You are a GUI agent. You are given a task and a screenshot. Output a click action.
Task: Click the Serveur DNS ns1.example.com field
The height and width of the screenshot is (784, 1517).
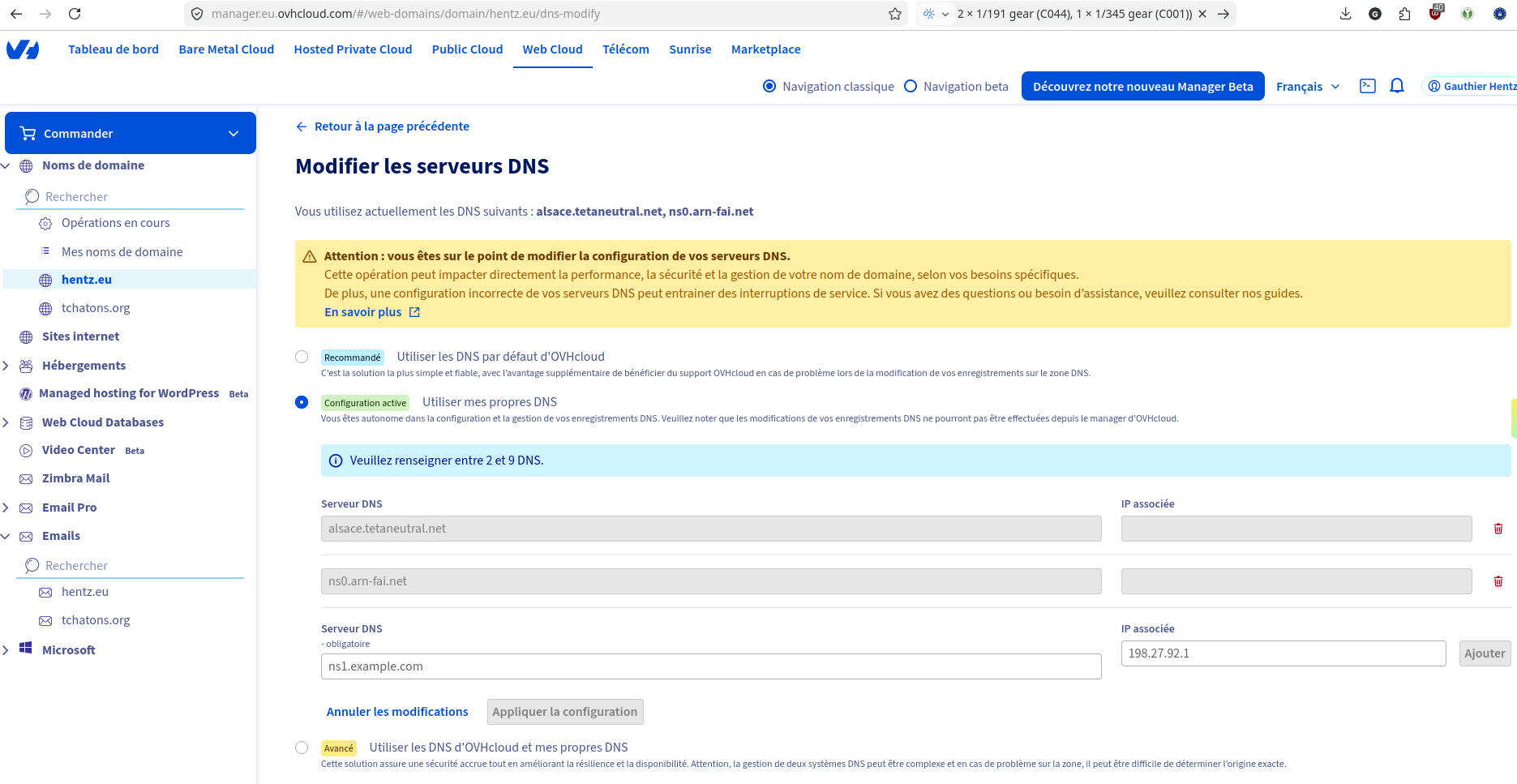pyautogui.click(x=711, y=666)
